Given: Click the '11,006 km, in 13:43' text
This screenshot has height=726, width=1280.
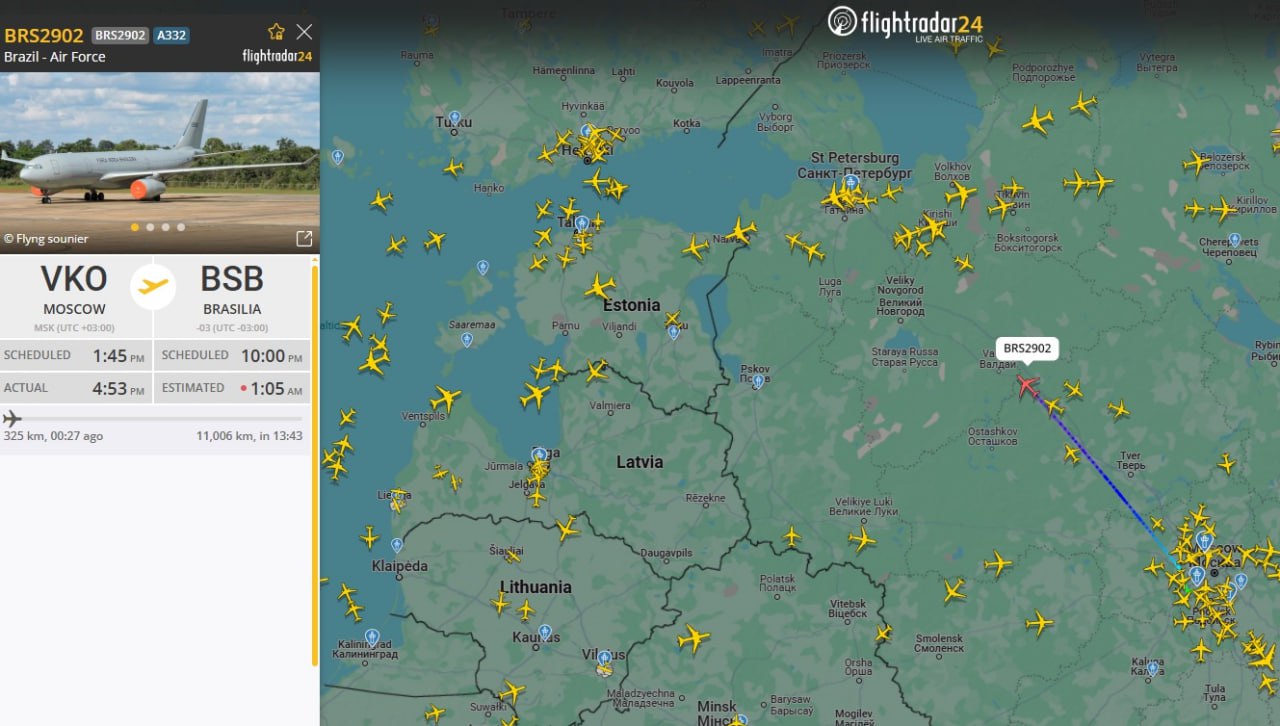Looking at the screenshot, I should [x=249, y=436].
